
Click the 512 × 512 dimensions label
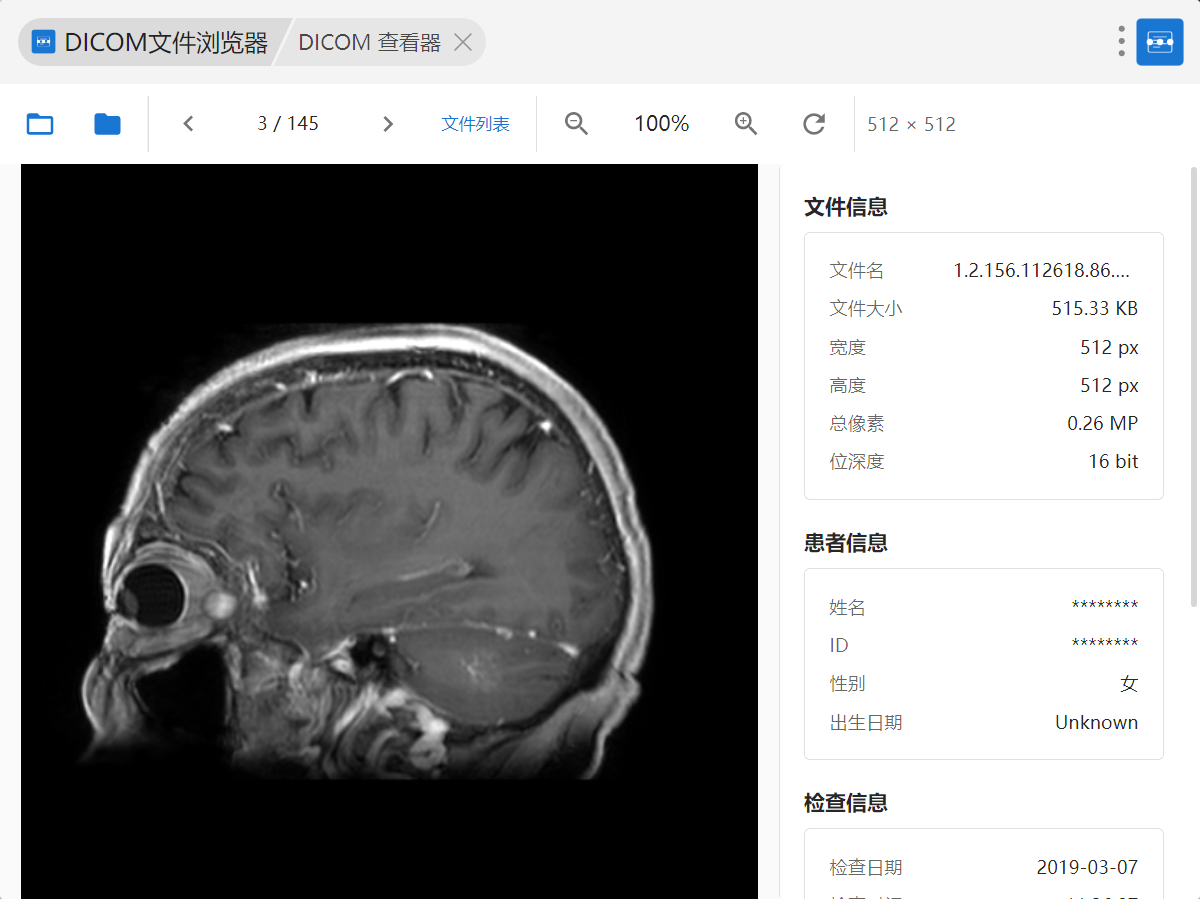(x=911, y=125)
